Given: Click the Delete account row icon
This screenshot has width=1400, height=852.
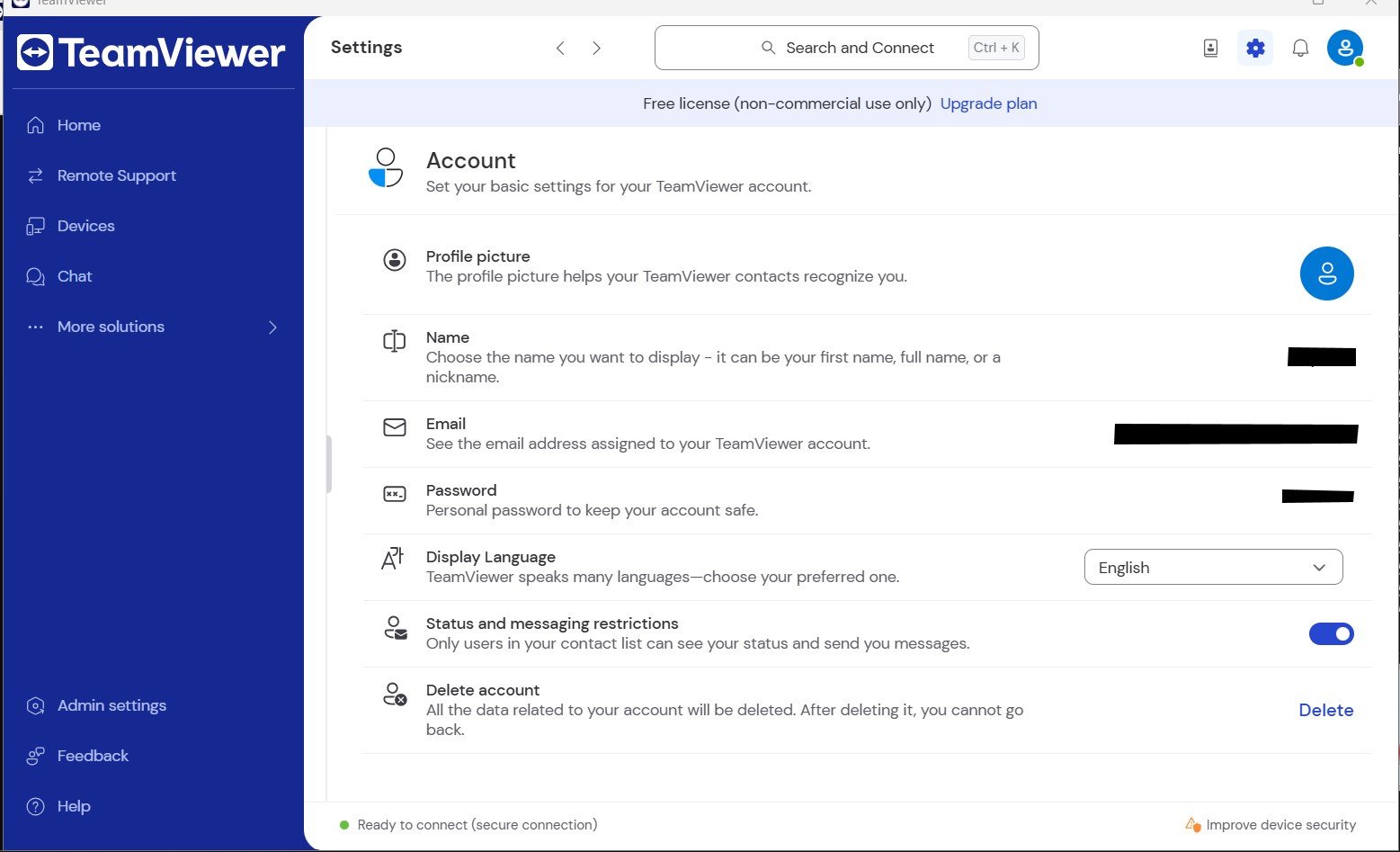Looking at the screenshot, I should pyautogui.click(x=396, y=694).
